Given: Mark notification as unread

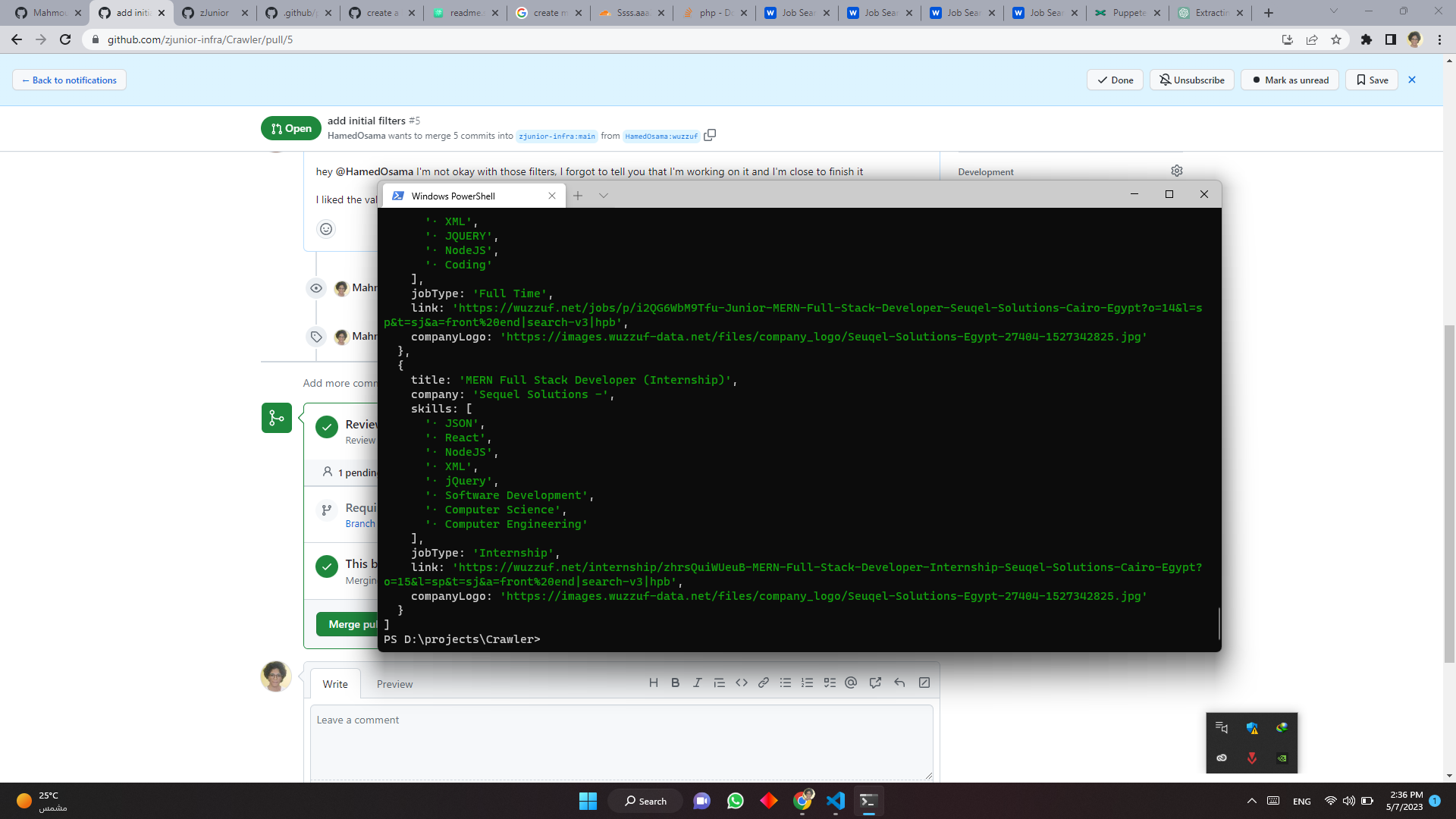Looking at the screenshot, I should coord(1291,80).
